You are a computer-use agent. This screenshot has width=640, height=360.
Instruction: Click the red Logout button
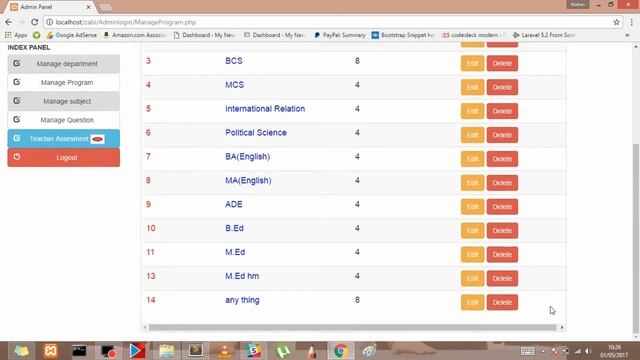pos(64,158)
